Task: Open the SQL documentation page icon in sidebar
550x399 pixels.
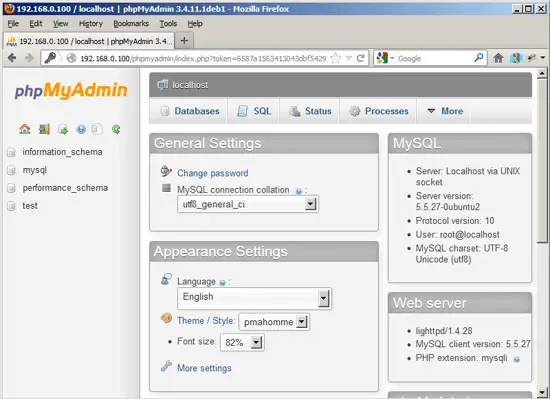Action: click(97, 129)
